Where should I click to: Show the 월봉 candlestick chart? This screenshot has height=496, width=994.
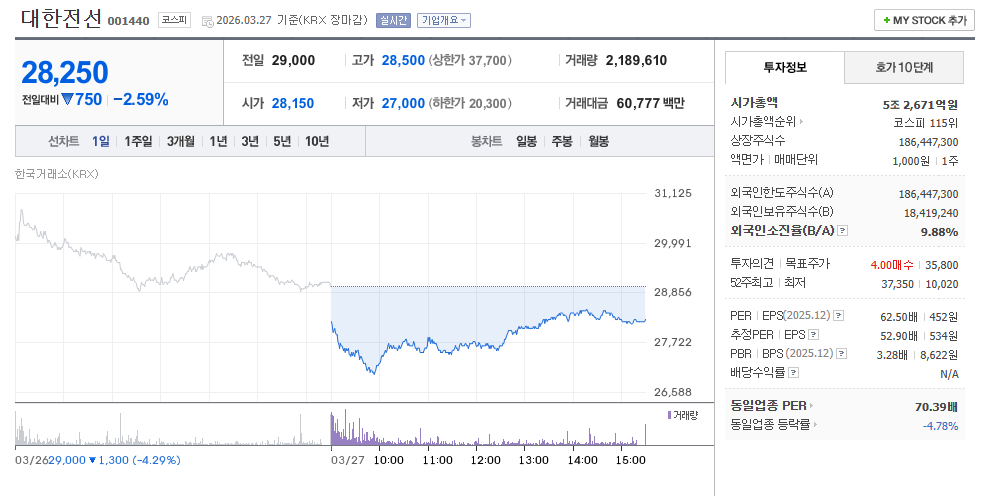click(x=598, y=141)
